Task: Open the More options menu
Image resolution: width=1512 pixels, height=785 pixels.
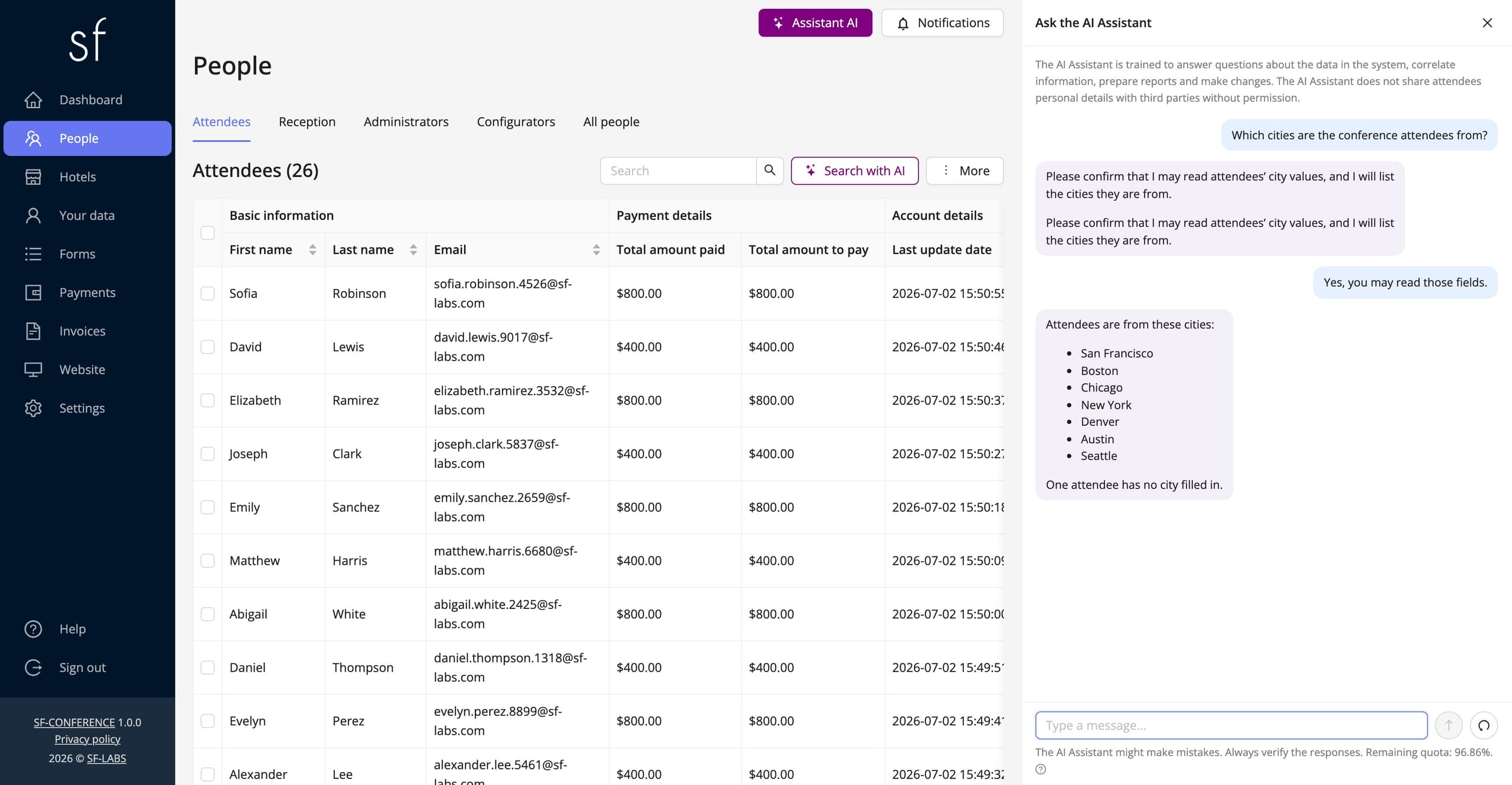Action: coord(964,171)
